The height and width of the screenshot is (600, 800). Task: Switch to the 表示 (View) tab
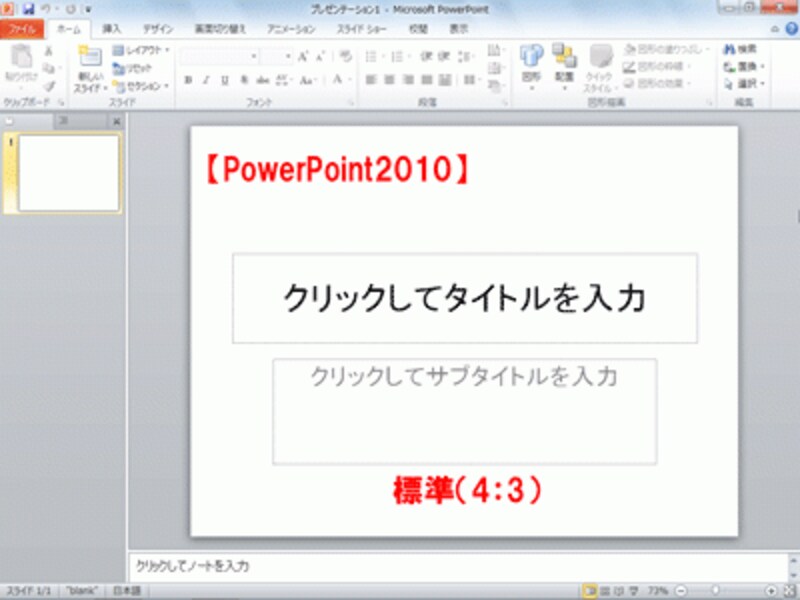click(x=458, y=29)
